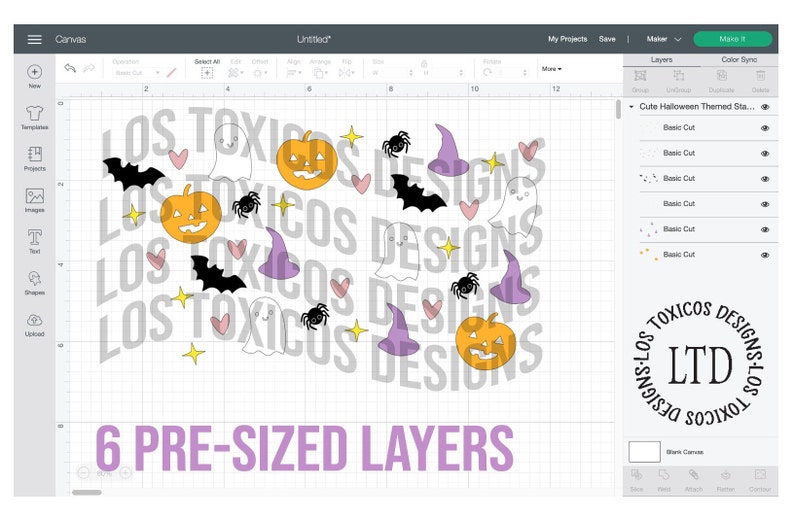Screen dimensions: 794x519
Task: Switch to the Color Sync tab
Action: [x=739, y=60]
